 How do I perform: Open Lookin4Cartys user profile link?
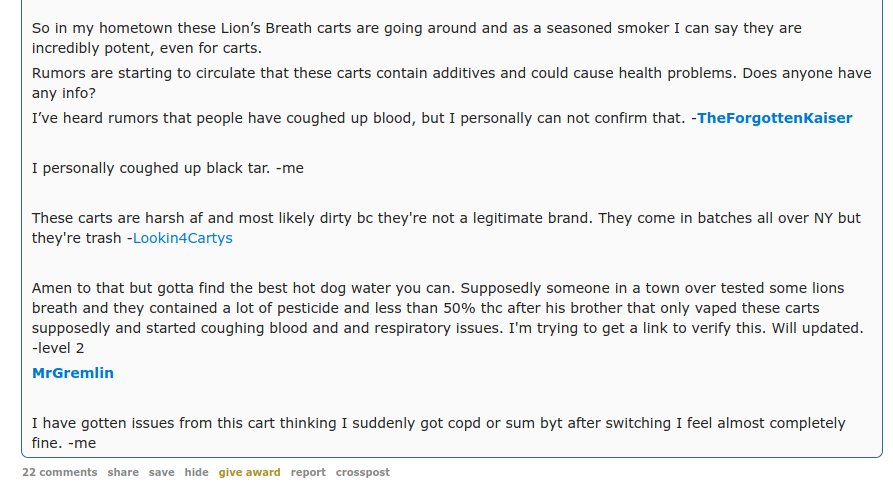click(x=182, y=238)
